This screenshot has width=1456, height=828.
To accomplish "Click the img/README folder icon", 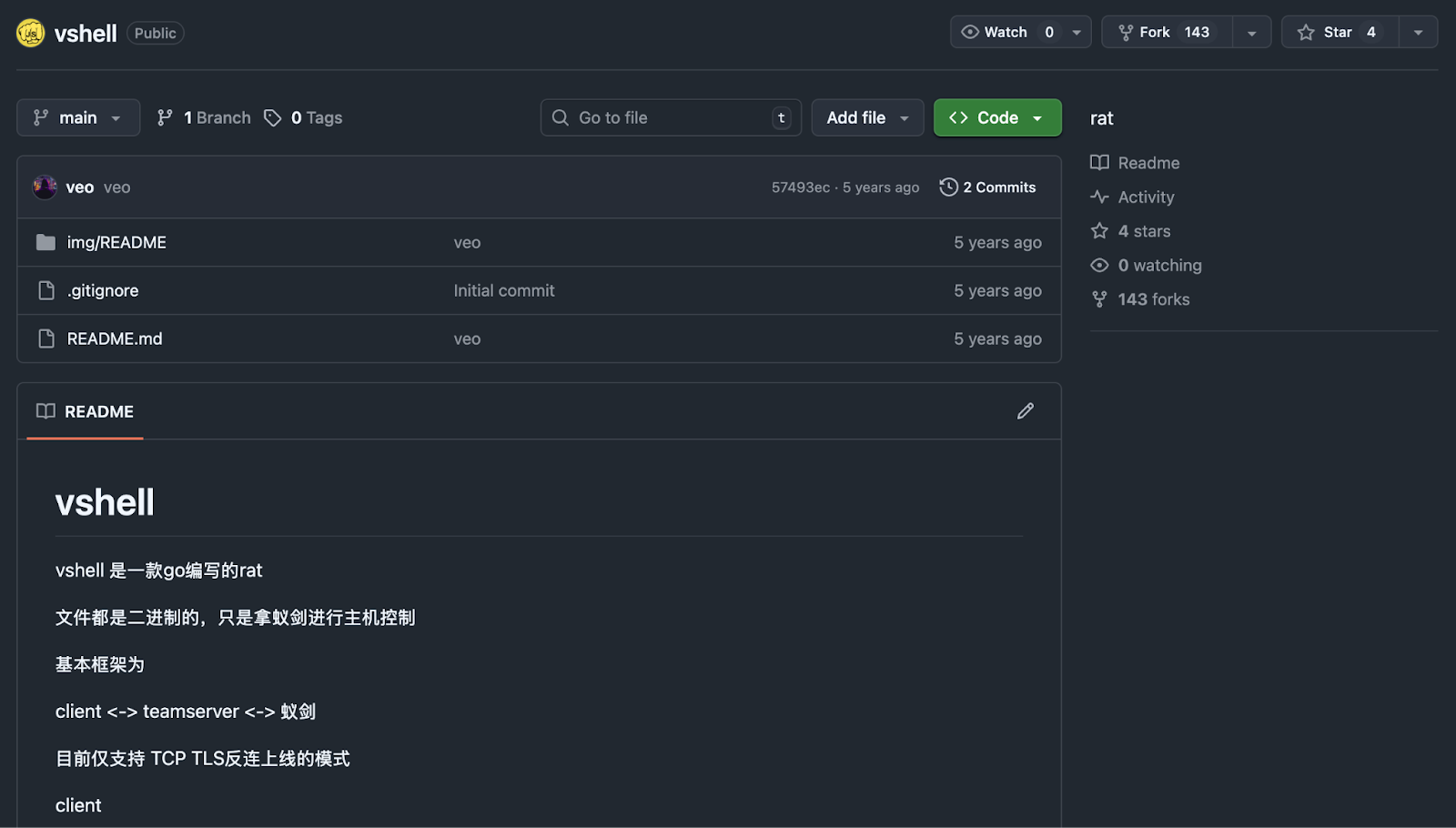I will (x=45, y=242).
